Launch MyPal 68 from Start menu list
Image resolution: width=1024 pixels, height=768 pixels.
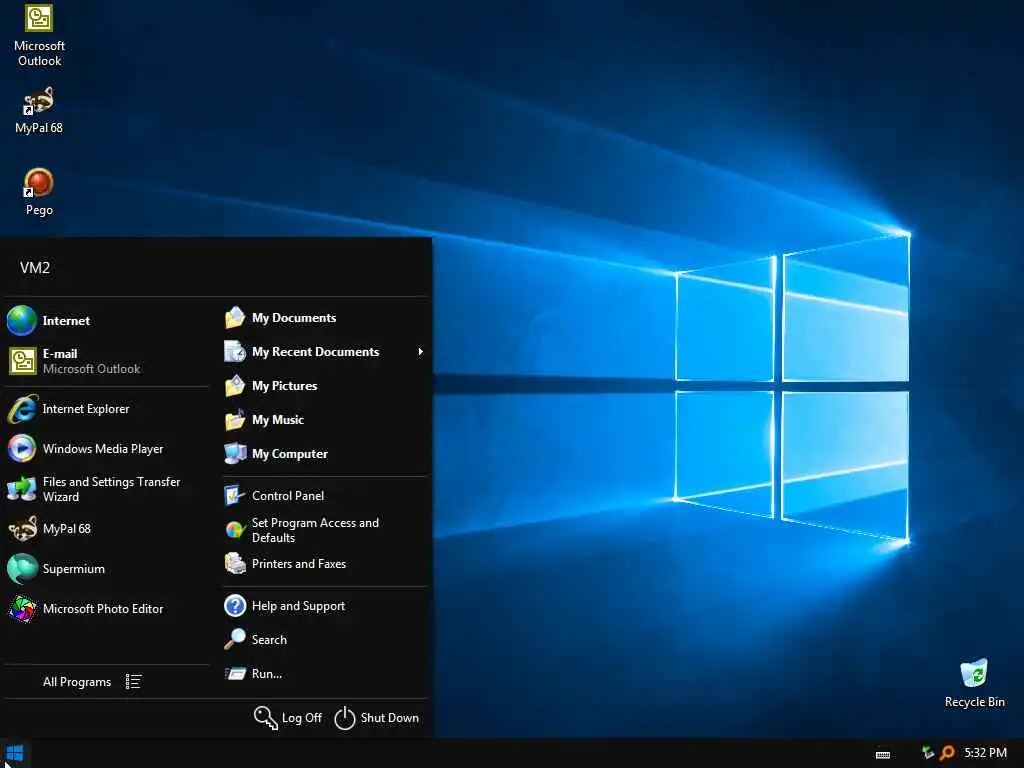106,529
